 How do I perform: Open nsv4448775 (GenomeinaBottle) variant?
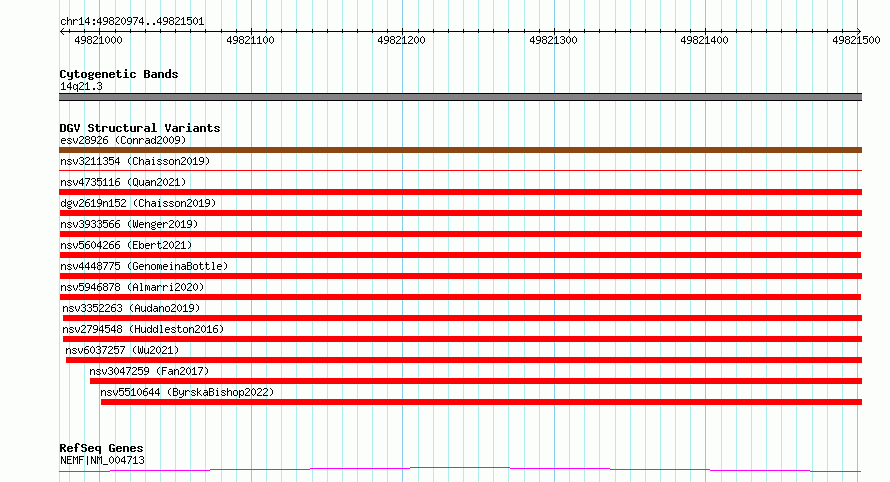[144, 266]
